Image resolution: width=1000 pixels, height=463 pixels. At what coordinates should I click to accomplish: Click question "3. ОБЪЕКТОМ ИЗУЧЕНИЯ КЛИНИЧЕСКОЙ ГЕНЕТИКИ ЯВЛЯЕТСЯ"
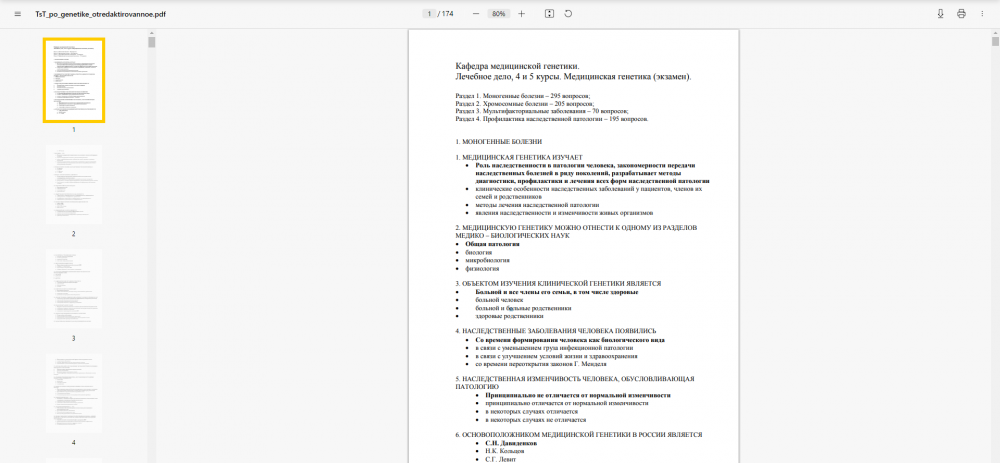[558, 284]
